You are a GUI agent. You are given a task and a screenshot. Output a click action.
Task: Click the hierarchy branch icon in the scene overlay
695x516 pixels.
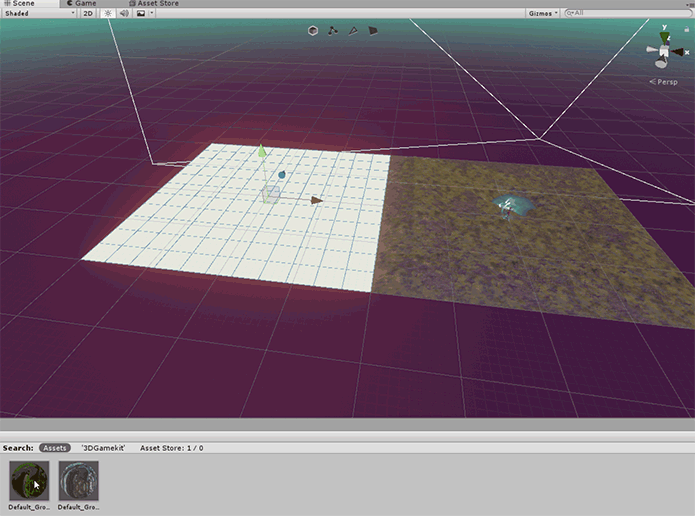pos(333,31)
